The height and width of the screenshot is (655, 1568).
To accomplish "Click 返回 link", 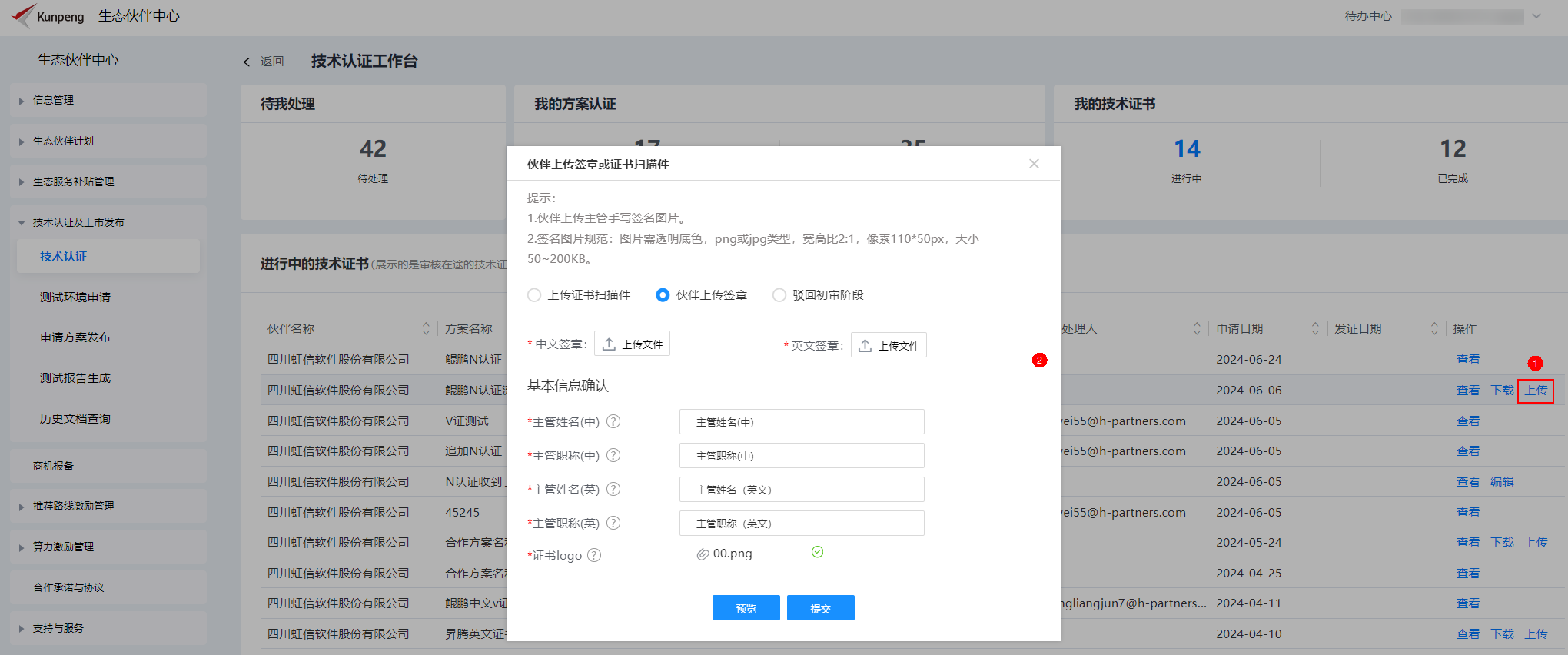I will (x=272, y=62).
